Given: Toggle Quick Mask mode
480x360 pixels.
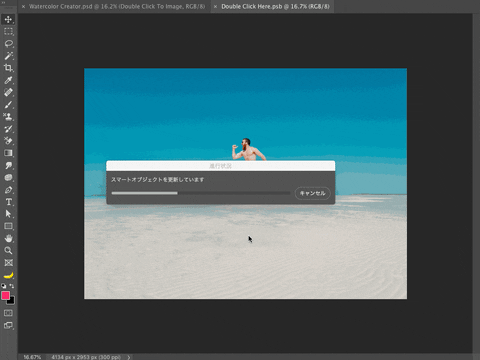Looking at the screenshot, I should coord(8,313).
